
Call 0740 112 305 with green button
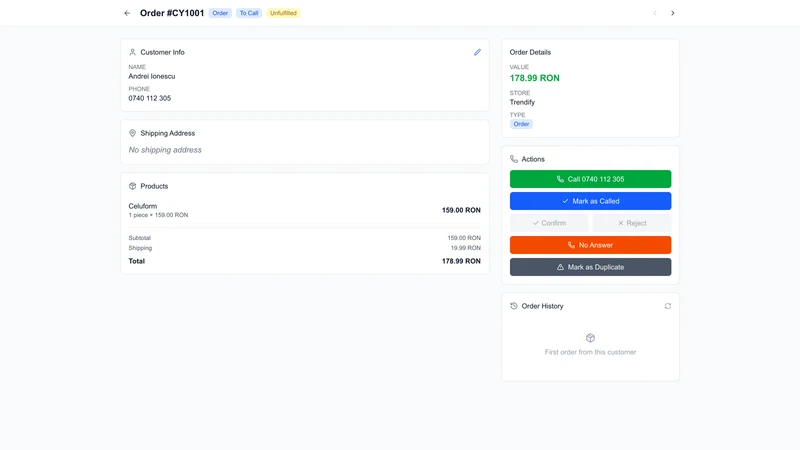(590, 179)
